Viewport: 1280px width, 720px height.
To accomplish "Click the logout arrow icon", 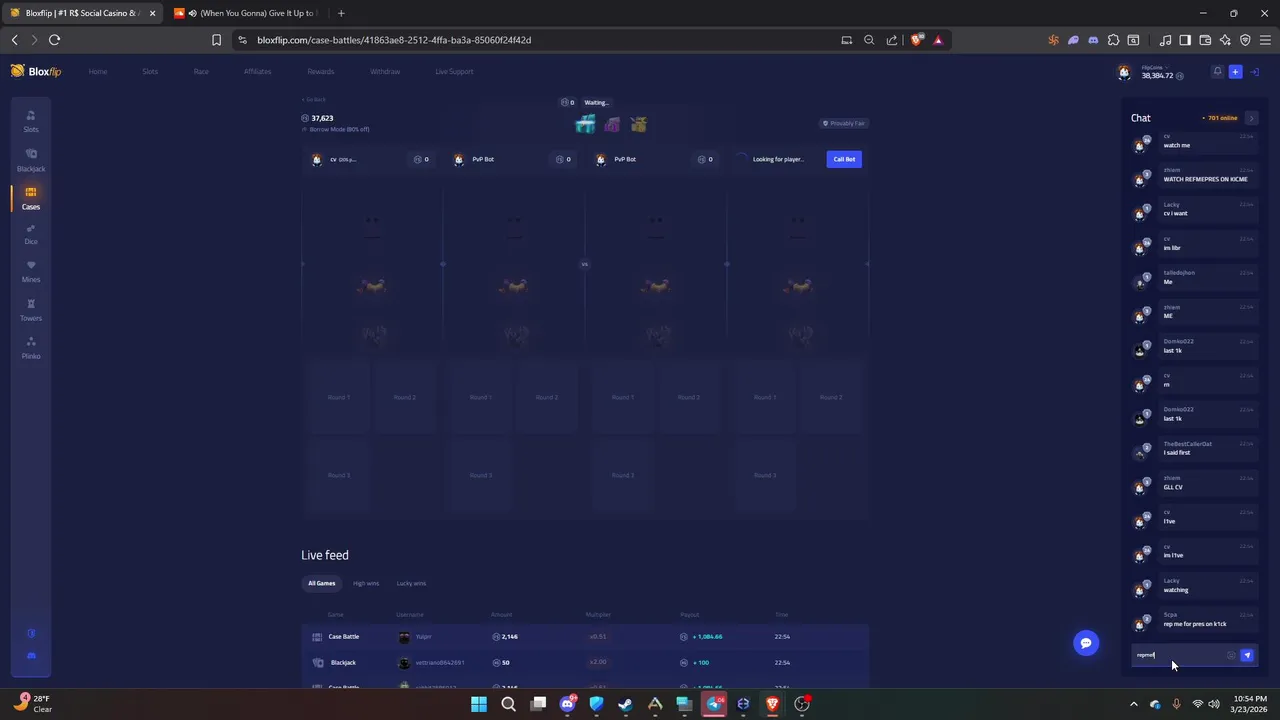I will tap(1255, 72).
